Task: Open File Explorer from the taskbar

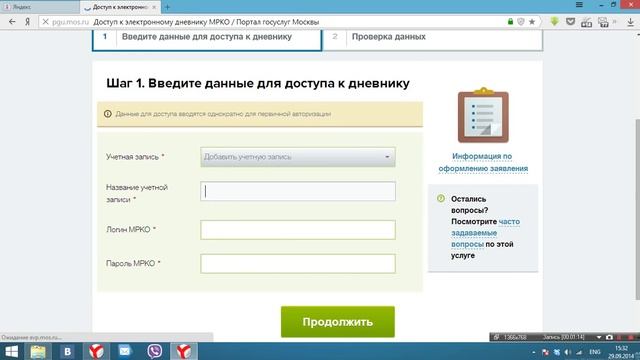Action: (x=38, y=351)
